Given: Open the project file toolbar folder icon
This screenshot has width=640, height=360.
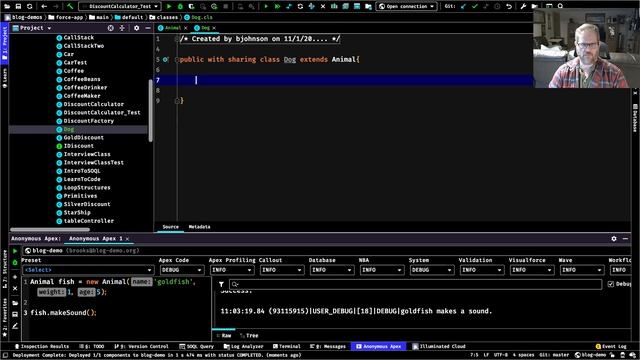Looking at the screenshot, I should click(7, 6).
